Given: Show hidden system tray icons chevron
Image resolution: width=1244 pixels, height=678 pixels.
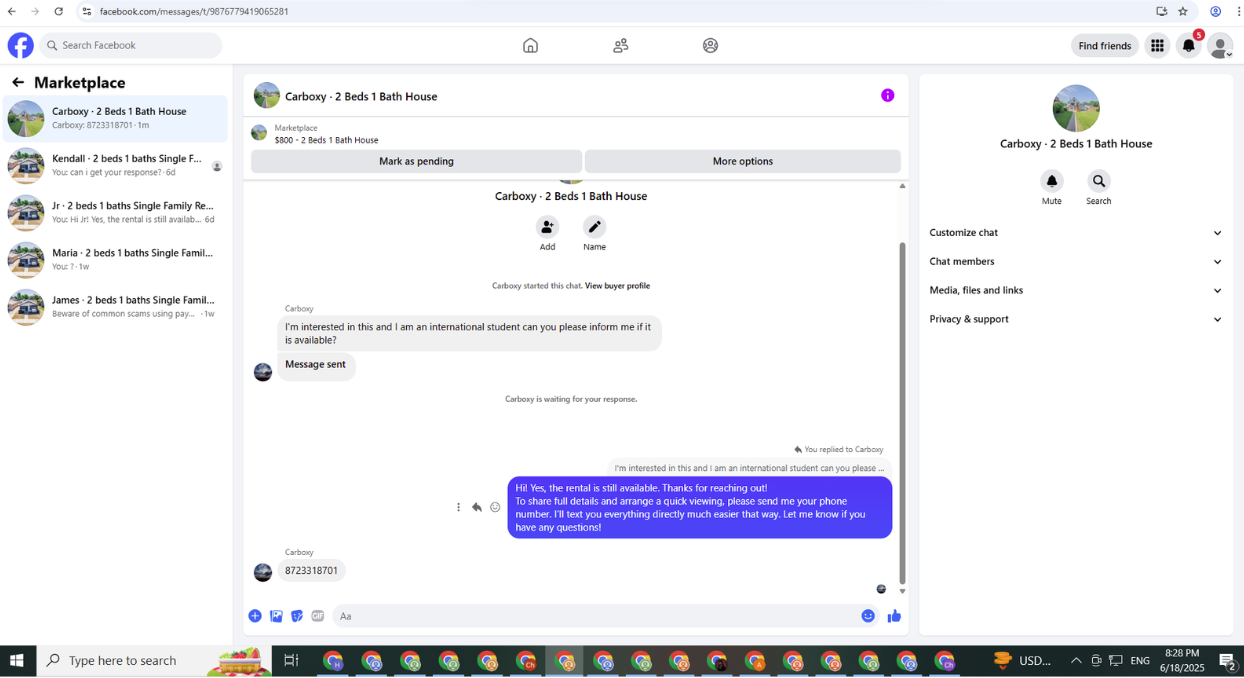Looking at the screenshot, I should coord(1076,660).
